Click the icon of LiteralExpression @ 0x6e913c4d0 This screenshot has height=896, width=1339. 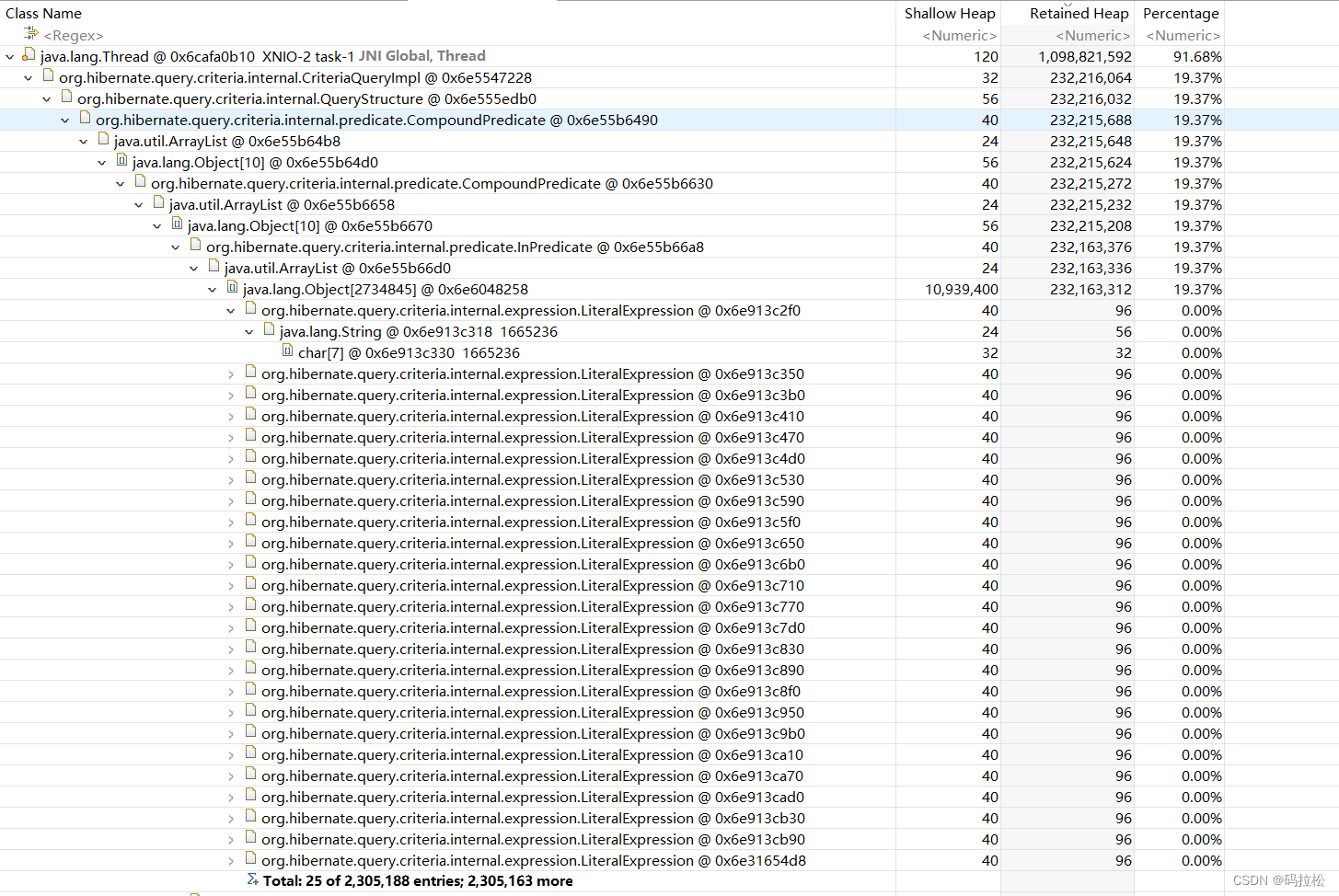click(250, 457)
